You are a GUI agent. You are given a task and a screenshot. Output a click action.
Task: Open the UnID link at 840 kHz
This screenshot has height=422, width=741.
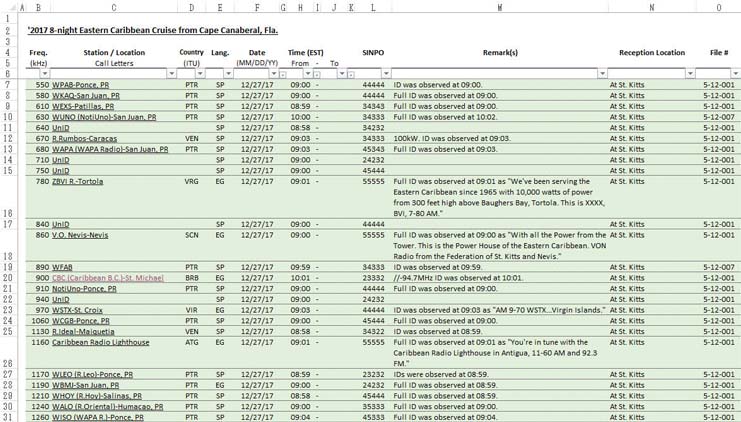[60, 224]
